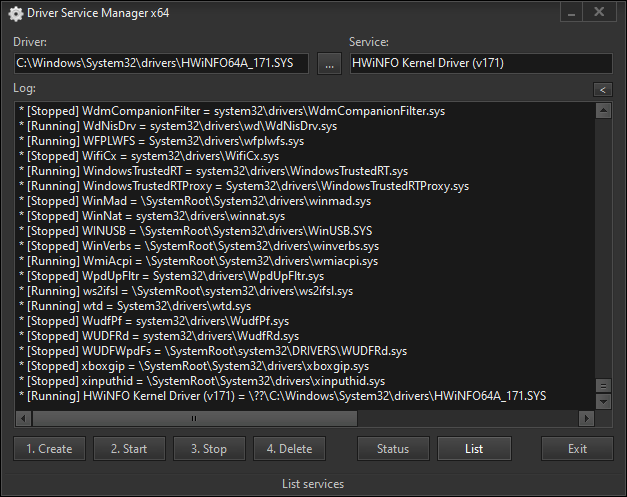
Task: Select the WinMad log line
Action: [195, 201]
